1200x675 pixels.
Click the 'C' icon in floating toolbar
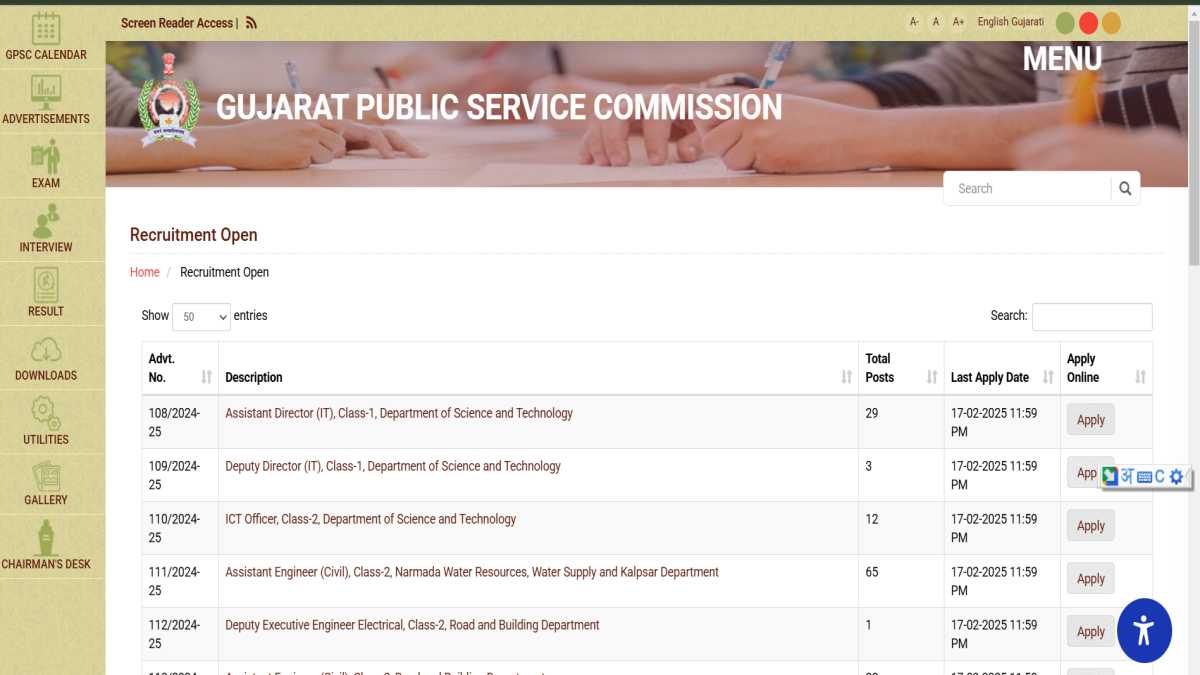1160,477
